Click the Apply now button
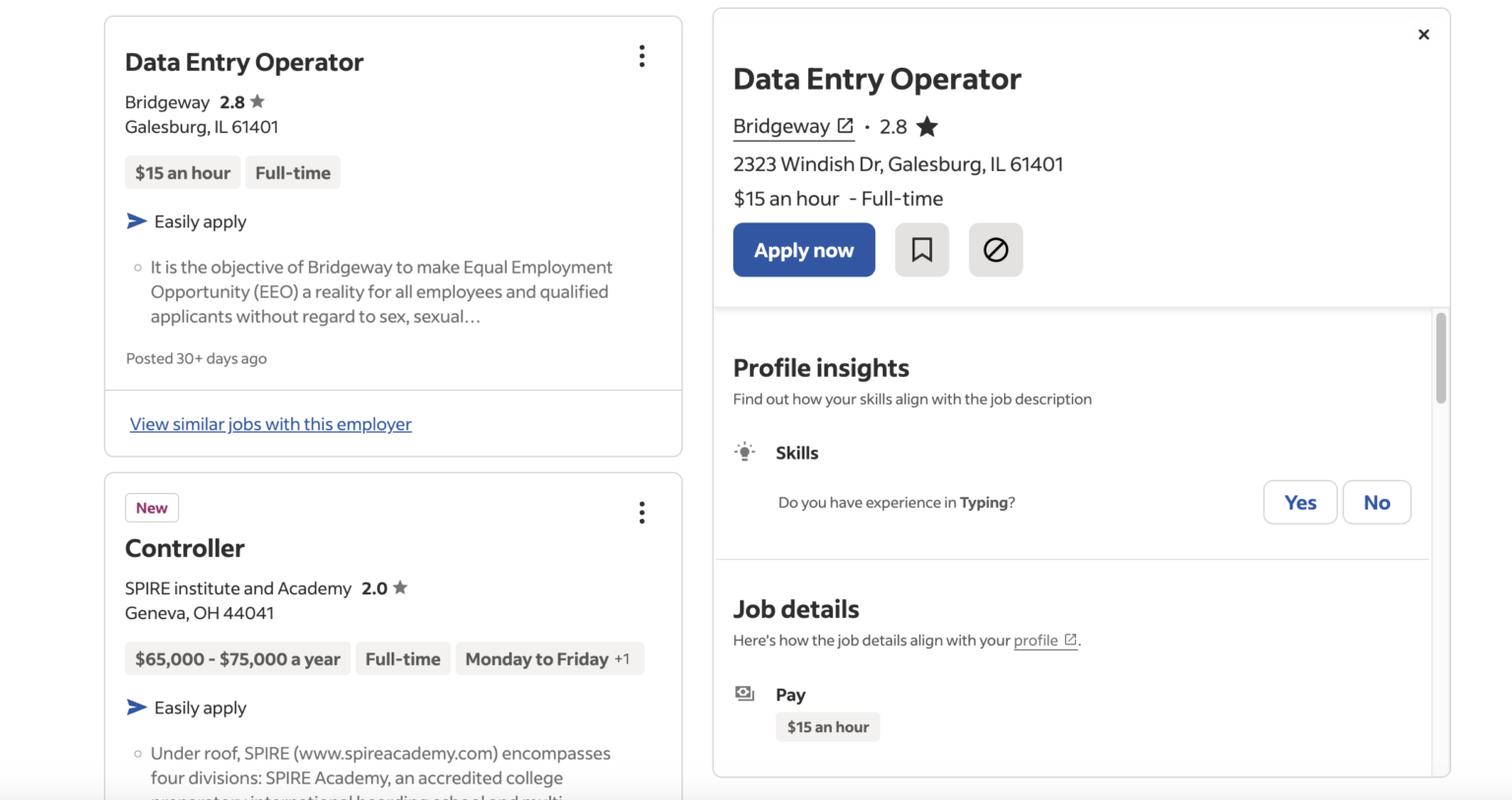This screenshot has width=1512, height=800. (803, 250)
